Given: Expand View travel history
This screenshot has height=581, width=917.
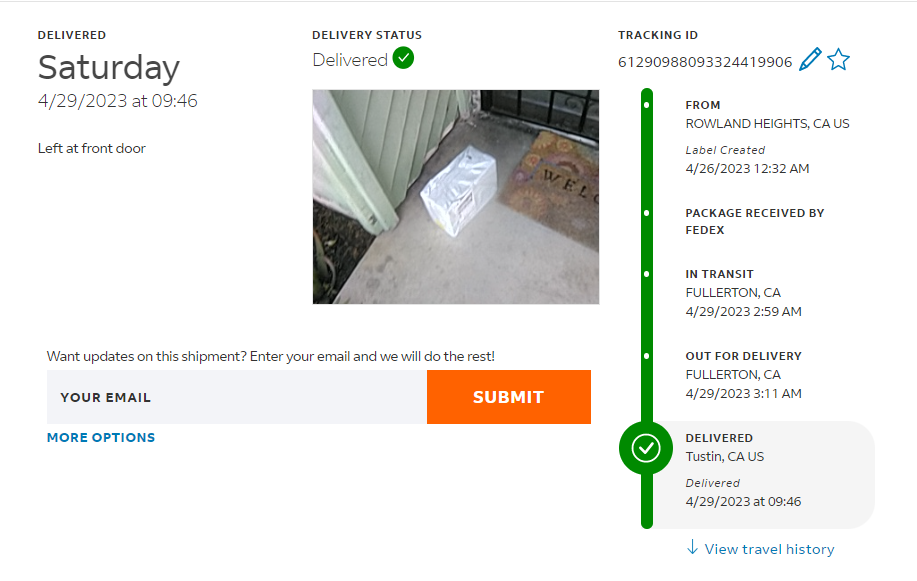Looking at the screenshot, I should (x=768, y=549).
